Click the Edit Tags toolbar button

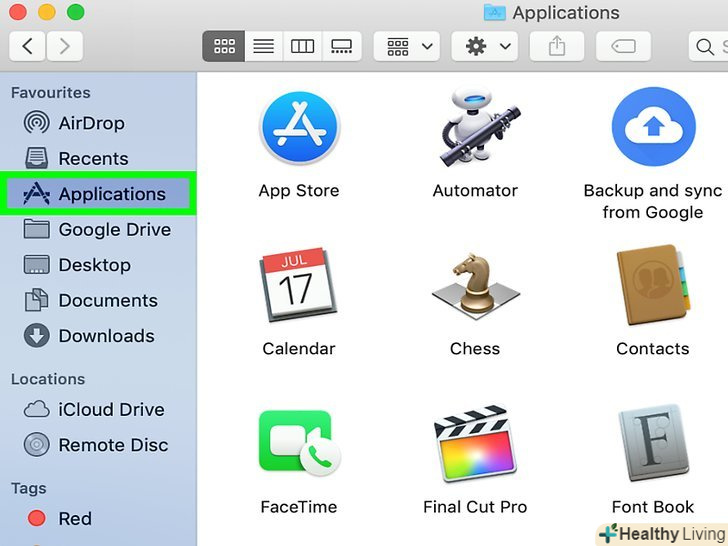(x=623, y=46)
